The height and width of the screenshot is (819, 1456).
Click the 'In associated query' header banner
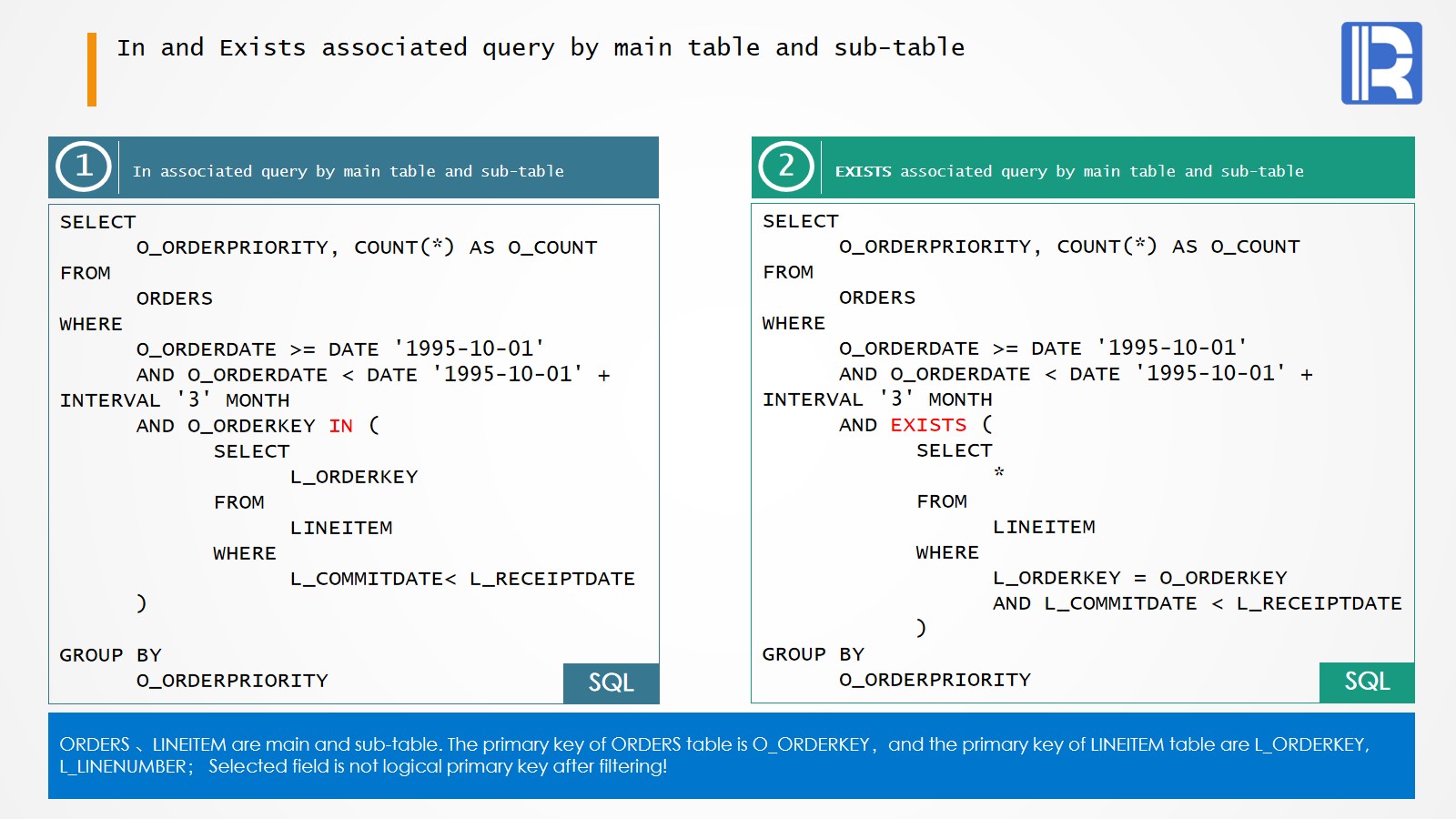coord(349,171)
